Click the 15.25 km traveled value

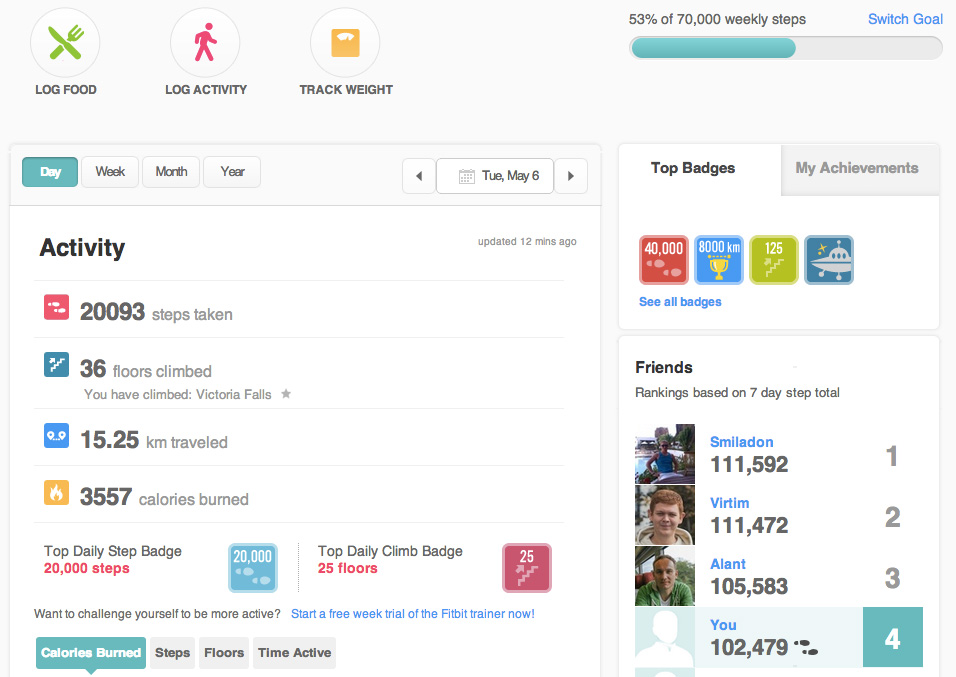pos(110,440)
